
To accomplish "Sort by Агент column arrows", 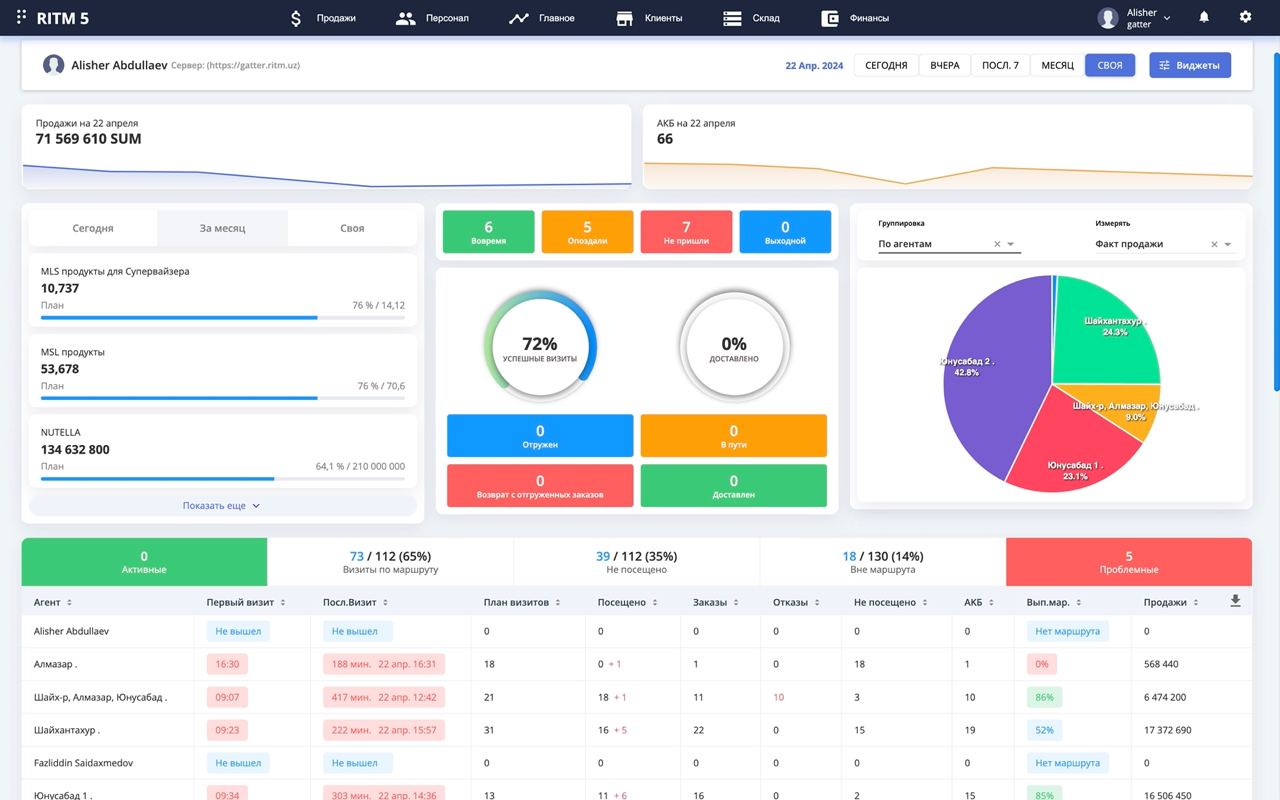I will tap(69, 603).
